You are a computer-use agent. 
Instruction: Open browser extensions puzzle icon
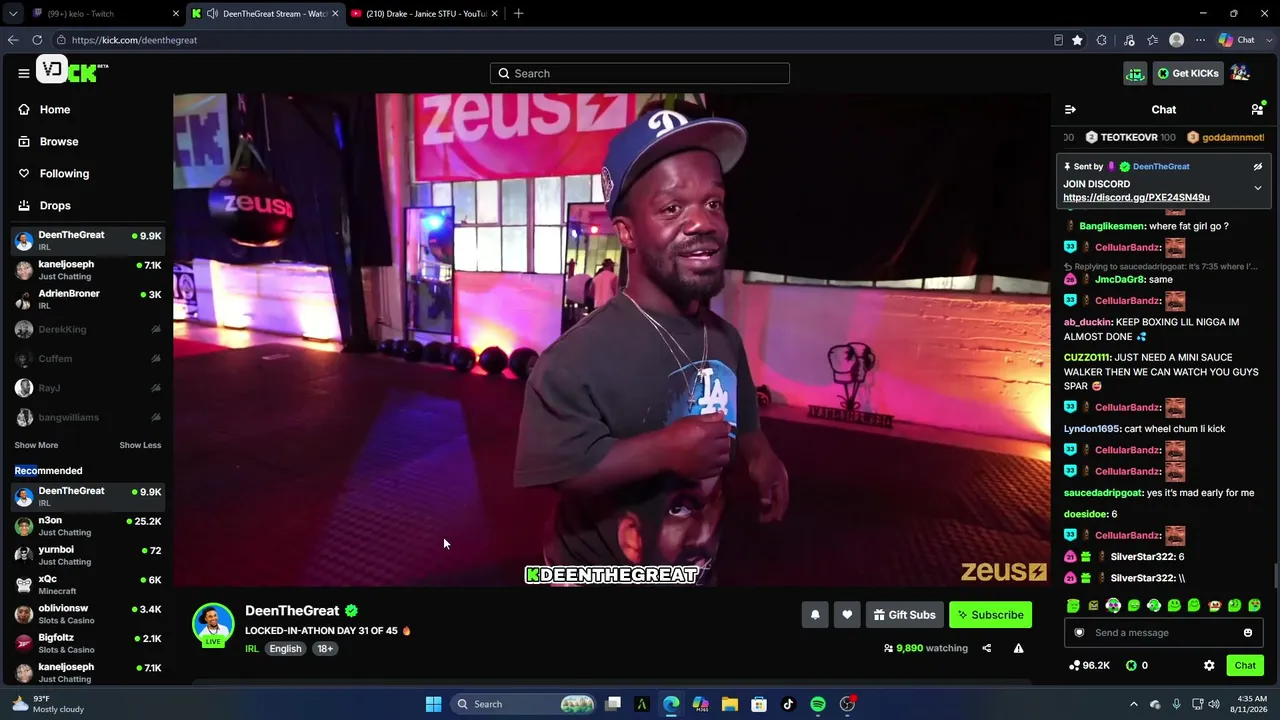1102,40
